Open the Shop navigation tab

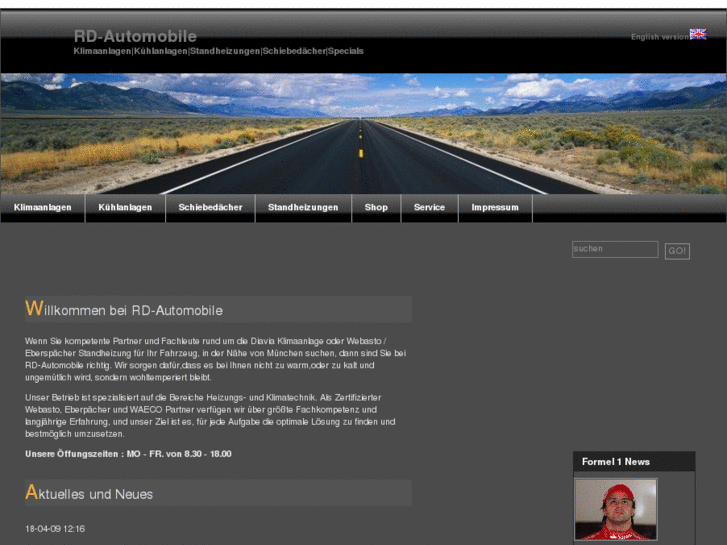[376, 208]
